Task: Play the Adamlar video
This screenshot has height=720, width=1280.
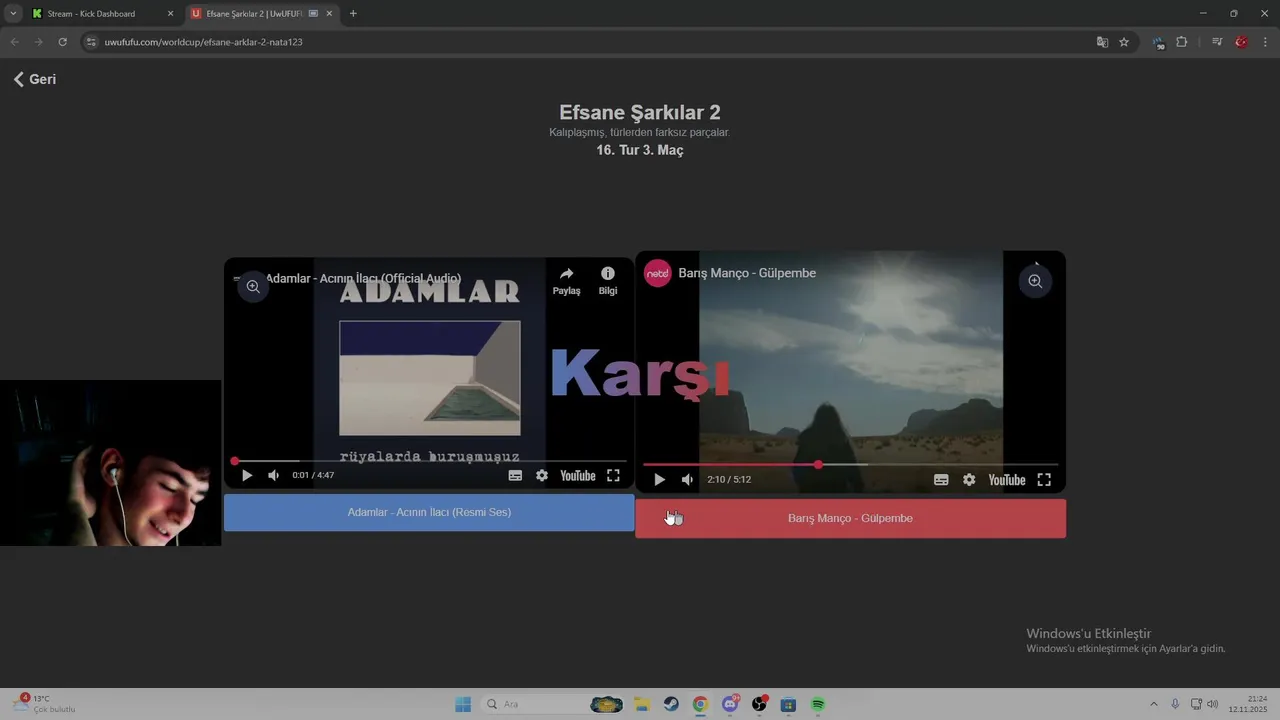Action: [x=247, y=476]
